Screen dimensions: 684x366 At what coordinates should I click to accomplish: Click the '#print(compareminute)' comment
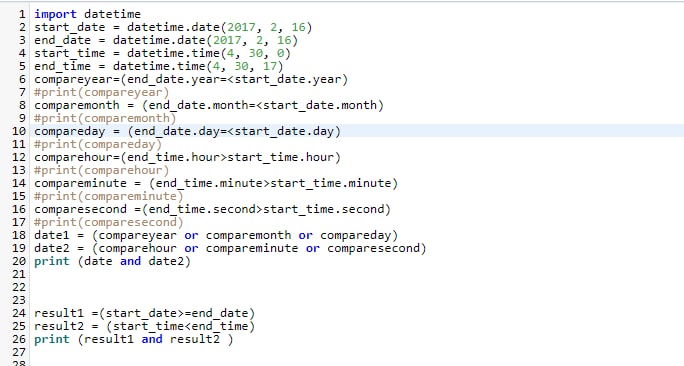click(x=109, y=196)
